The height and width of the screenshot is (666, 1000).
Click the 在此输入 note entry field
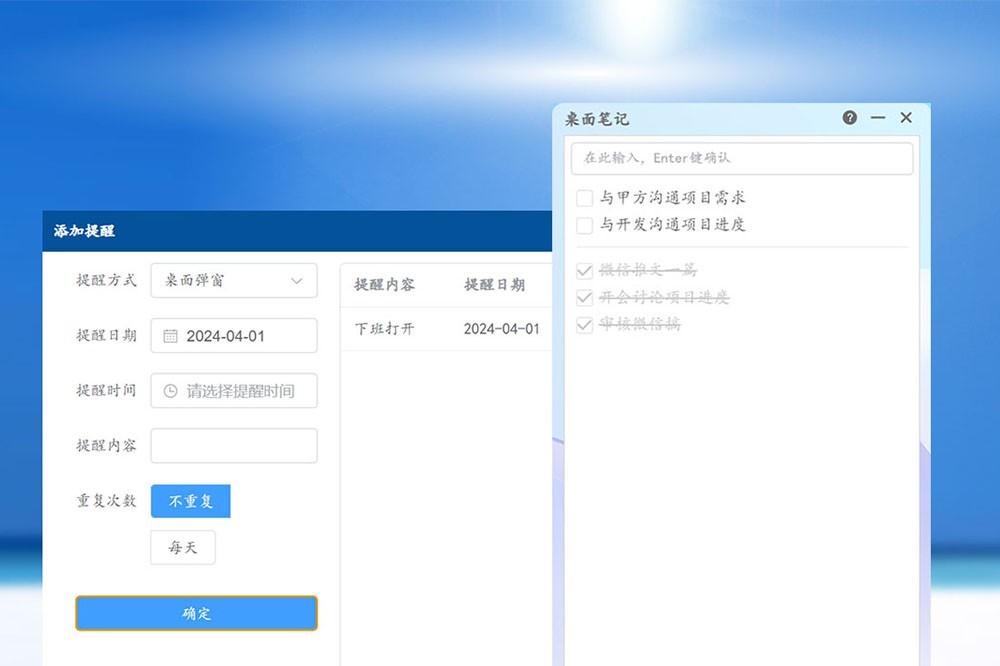pos(741,158)
